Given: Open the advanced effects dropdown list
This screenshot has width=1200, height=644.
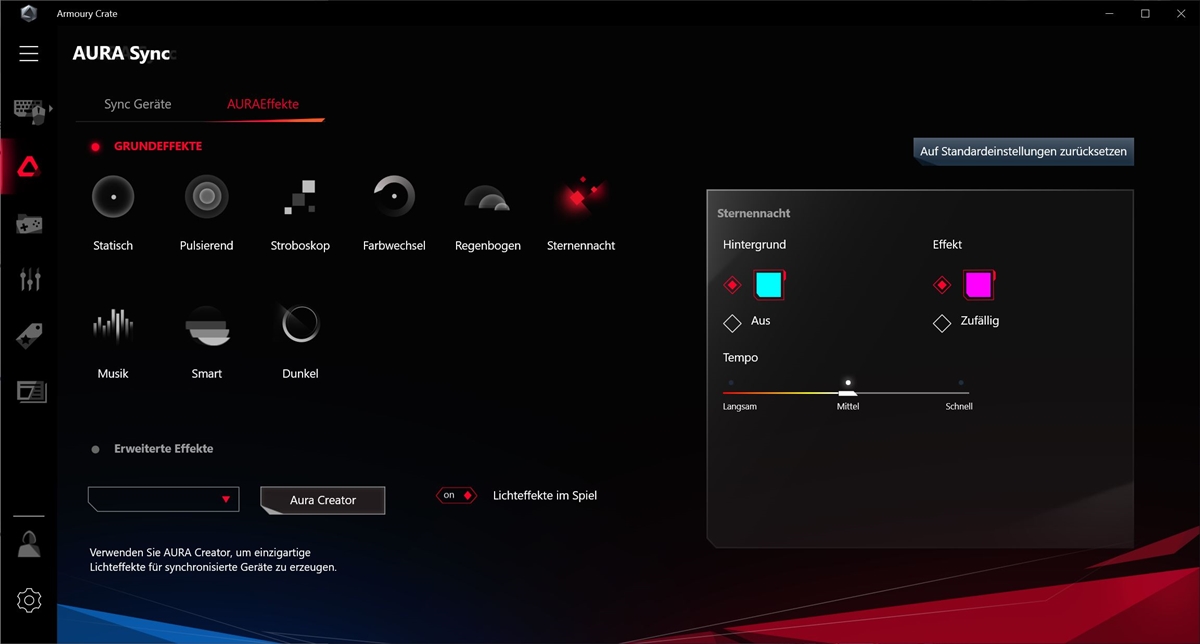Looking at the screenshot, I should (x=163, y=499).
